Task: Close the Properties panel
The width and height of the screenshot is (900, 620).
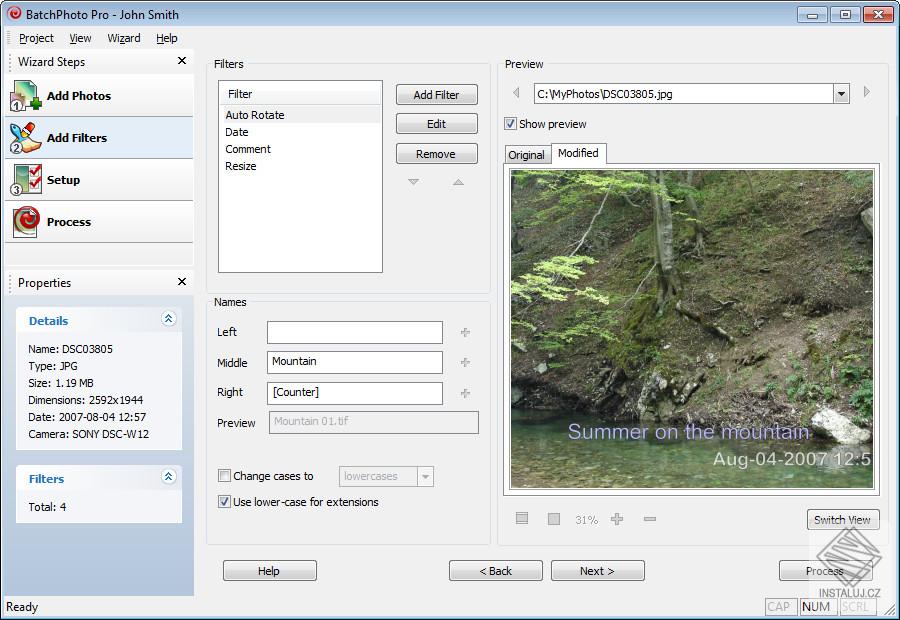Action: point(182,281)
